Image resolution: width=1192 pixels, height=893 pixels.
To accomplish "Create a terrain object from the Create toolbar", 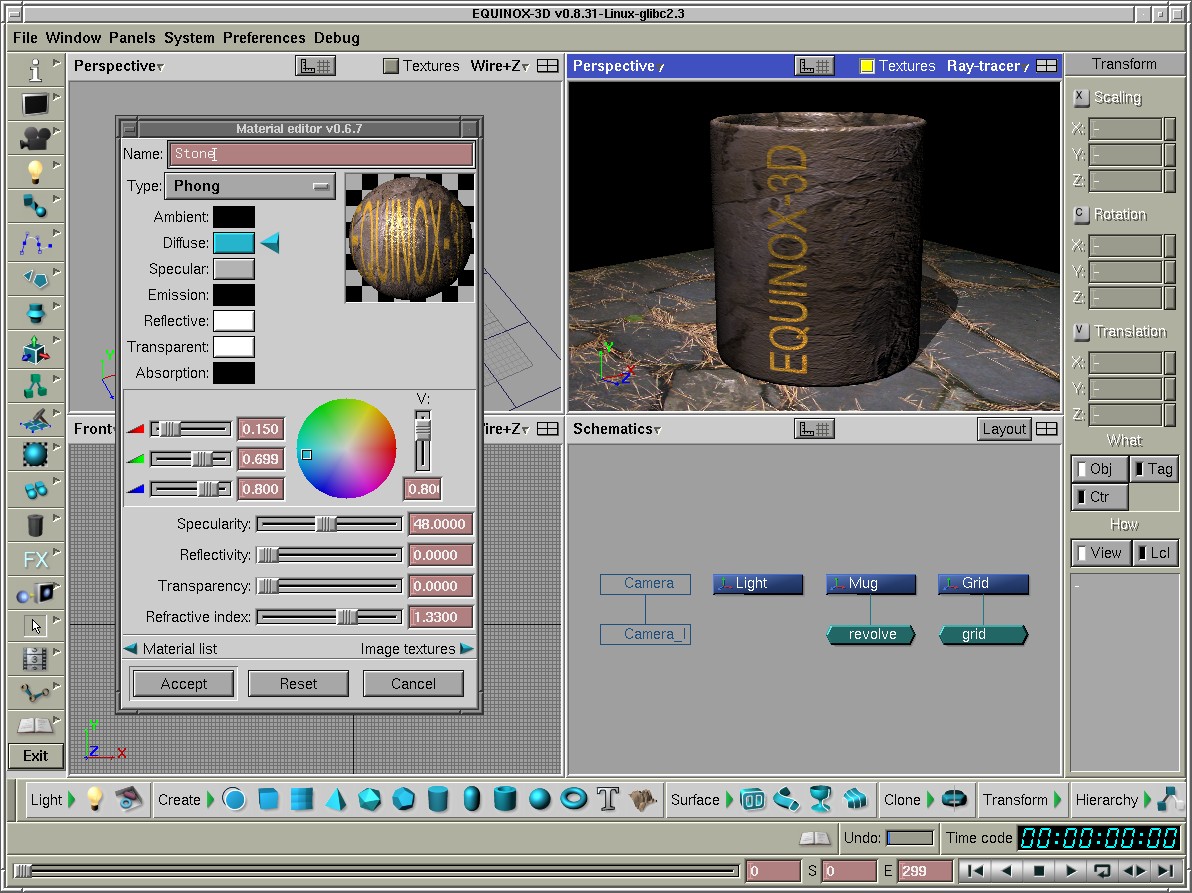I will (642, 799).
